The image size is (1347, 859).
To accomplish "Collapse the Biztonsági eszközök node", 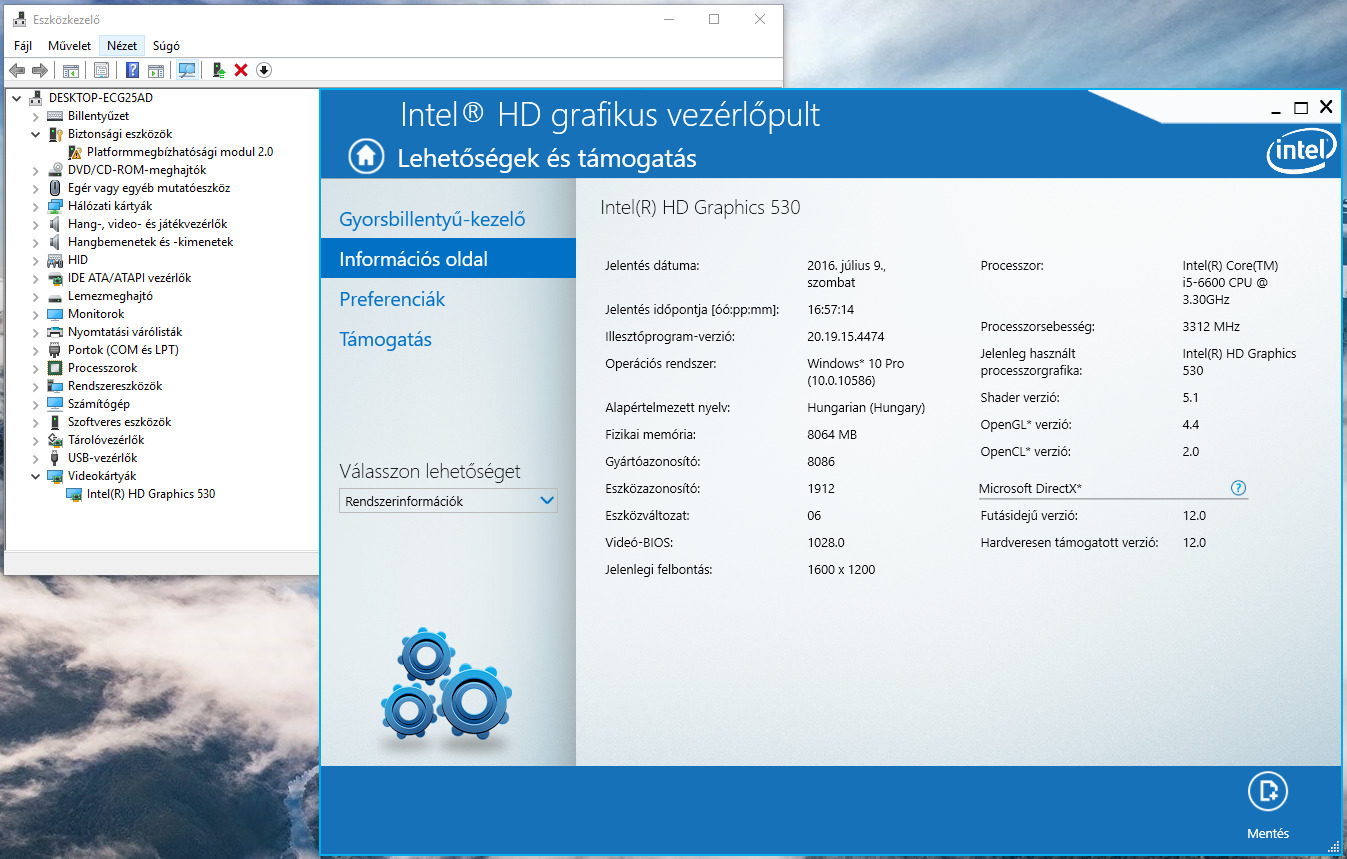I will [36, 134].
